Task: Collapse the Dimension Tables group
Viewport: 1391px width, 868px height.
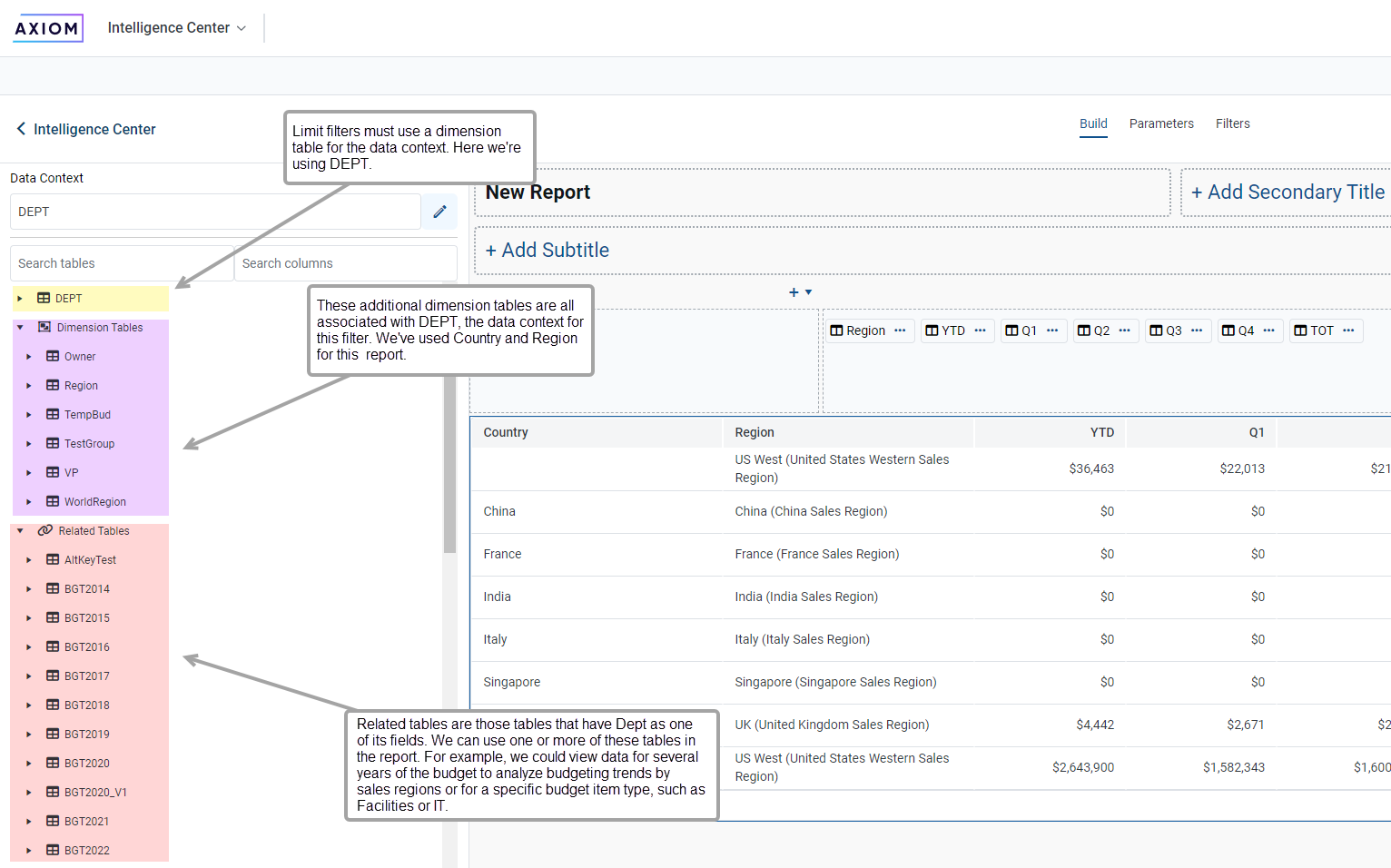Action: 20,328
